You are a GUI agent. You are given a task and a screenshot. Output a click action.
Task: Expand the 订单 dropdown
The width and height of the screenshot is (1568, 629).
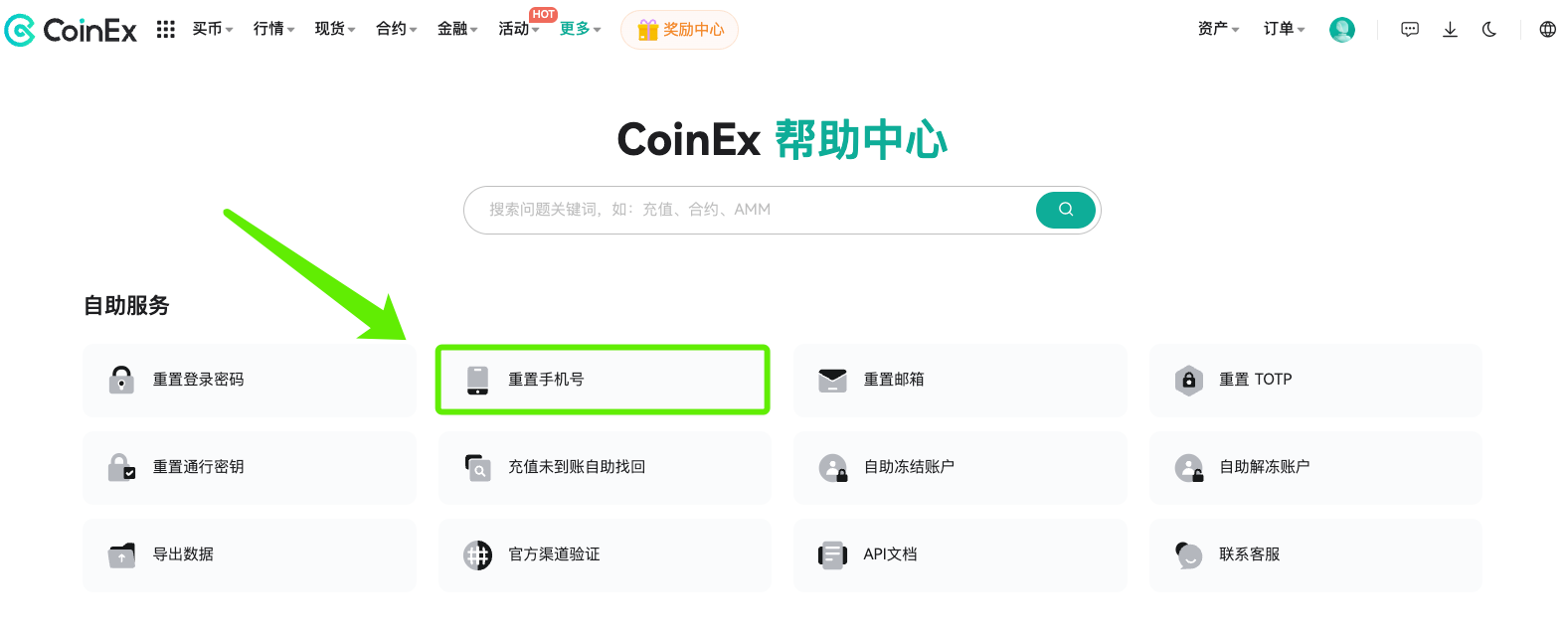(1284, 30)
